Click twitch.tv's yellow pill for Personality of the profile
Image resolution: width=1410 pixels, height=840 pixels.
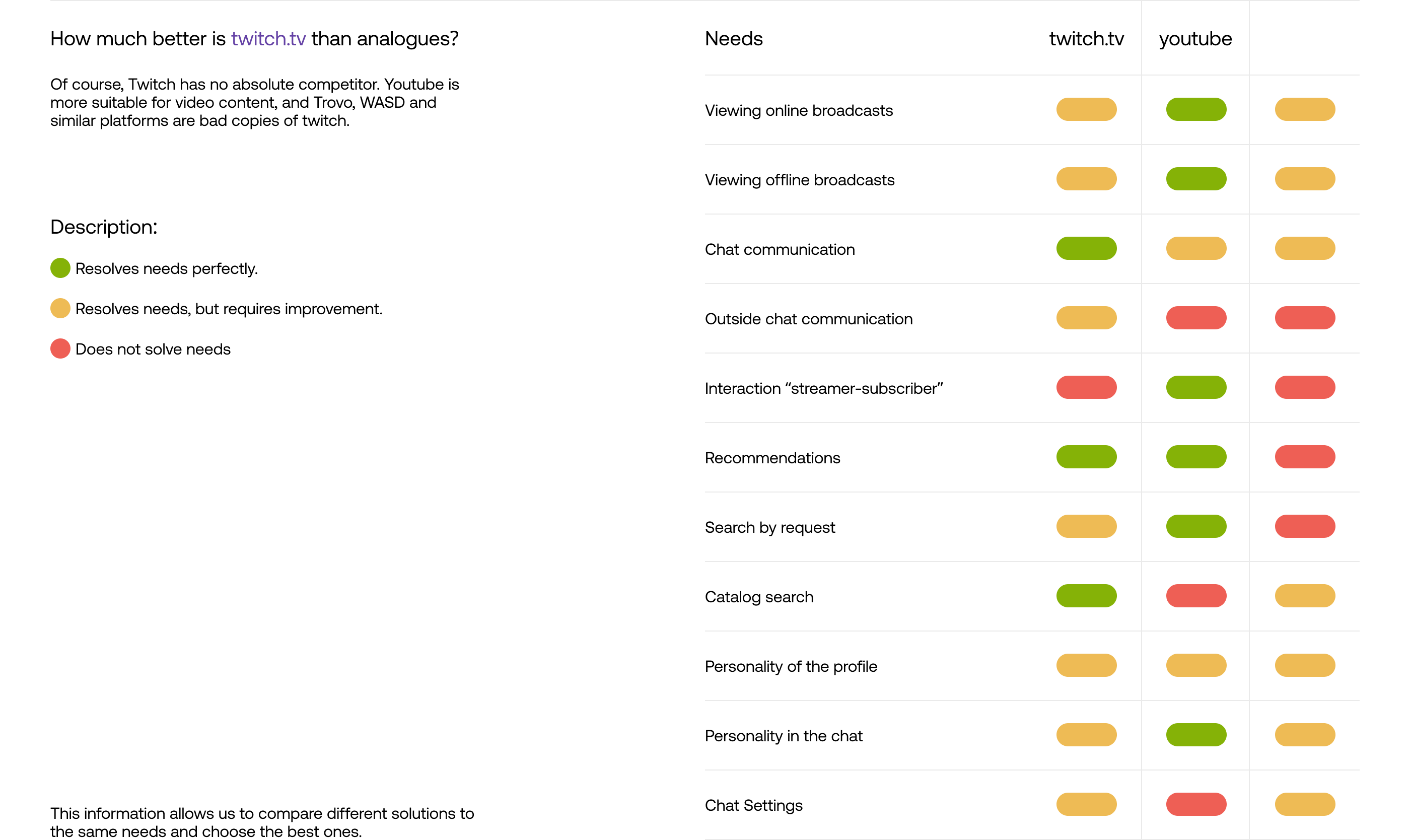tap(1086, 666)
